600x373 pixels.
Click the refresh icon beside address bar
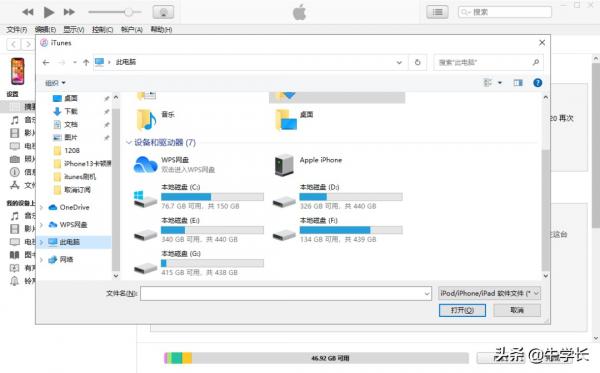(417, 62)
